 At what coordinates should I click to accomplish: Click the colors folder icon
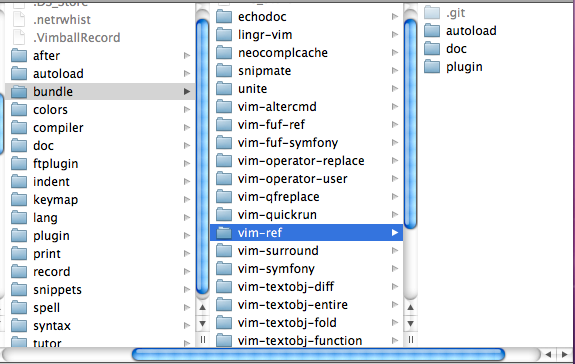[19, 109]
